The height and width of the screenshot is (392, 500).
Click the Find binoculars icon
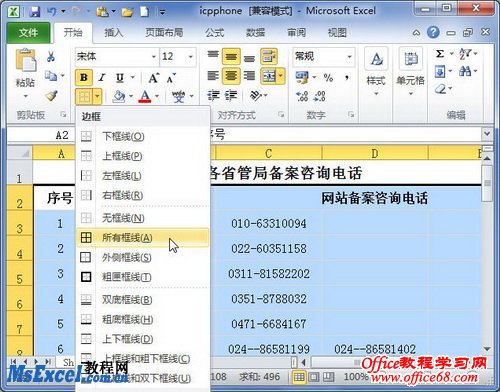point(465,71)
